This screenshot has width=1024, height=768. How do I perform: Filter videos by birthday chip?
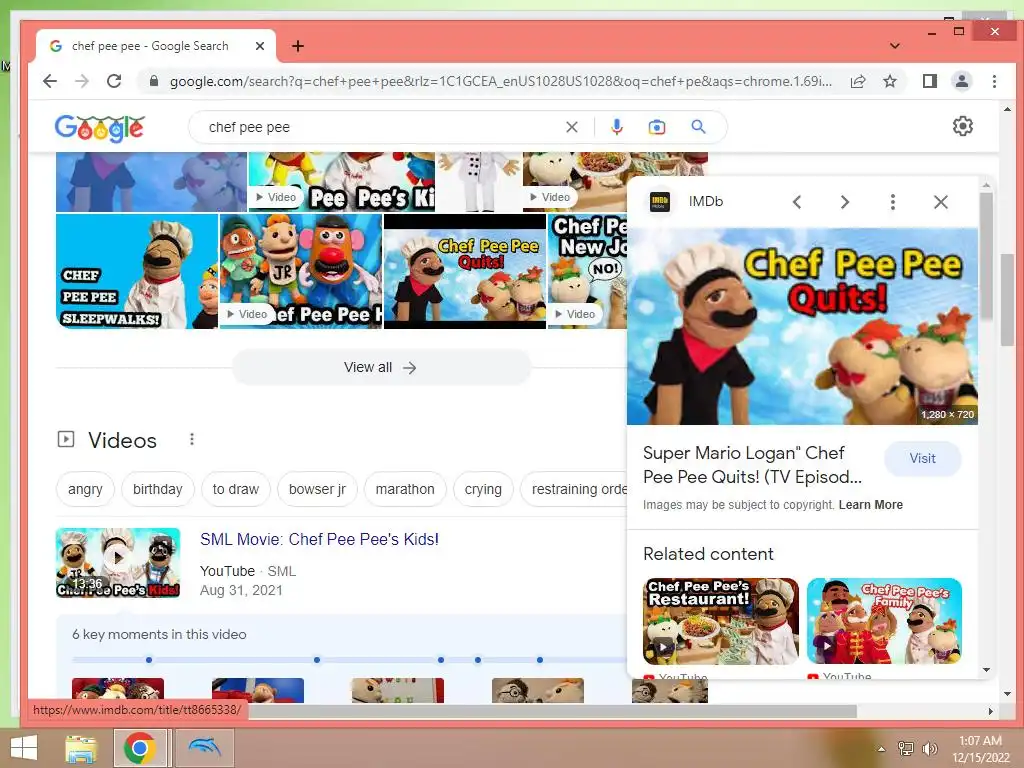point(157,489)
